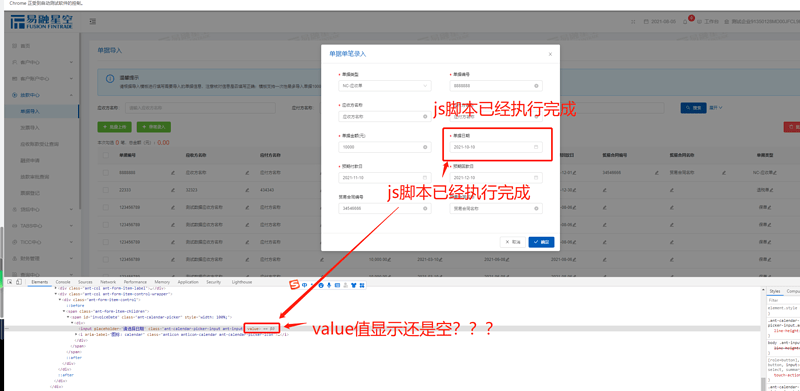Click the green 批量上传 button
The image size is (800, 391).
tap(115, 127)
